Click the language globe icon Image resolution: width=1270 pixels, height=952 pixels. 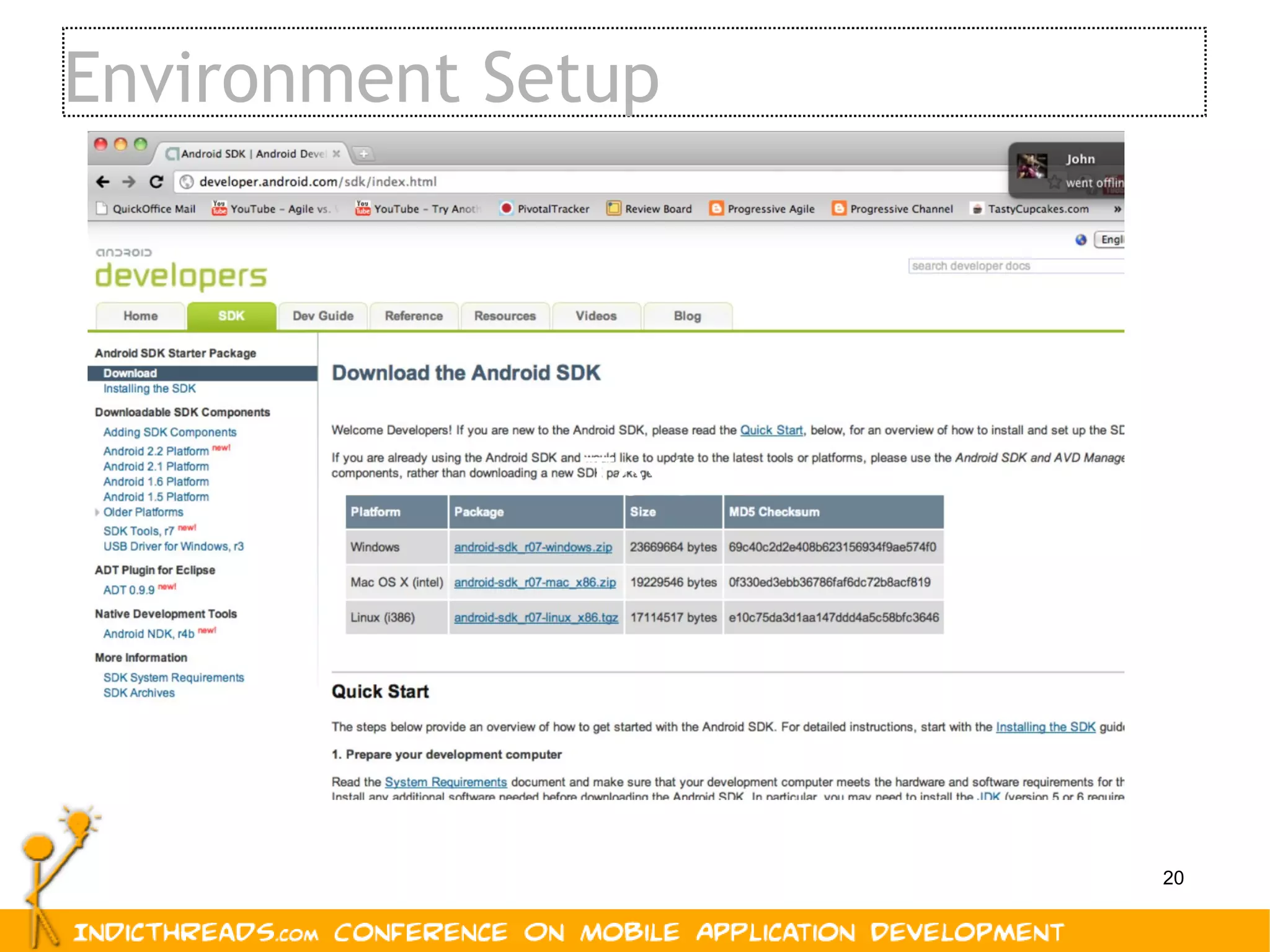[x=1081, y=240]
